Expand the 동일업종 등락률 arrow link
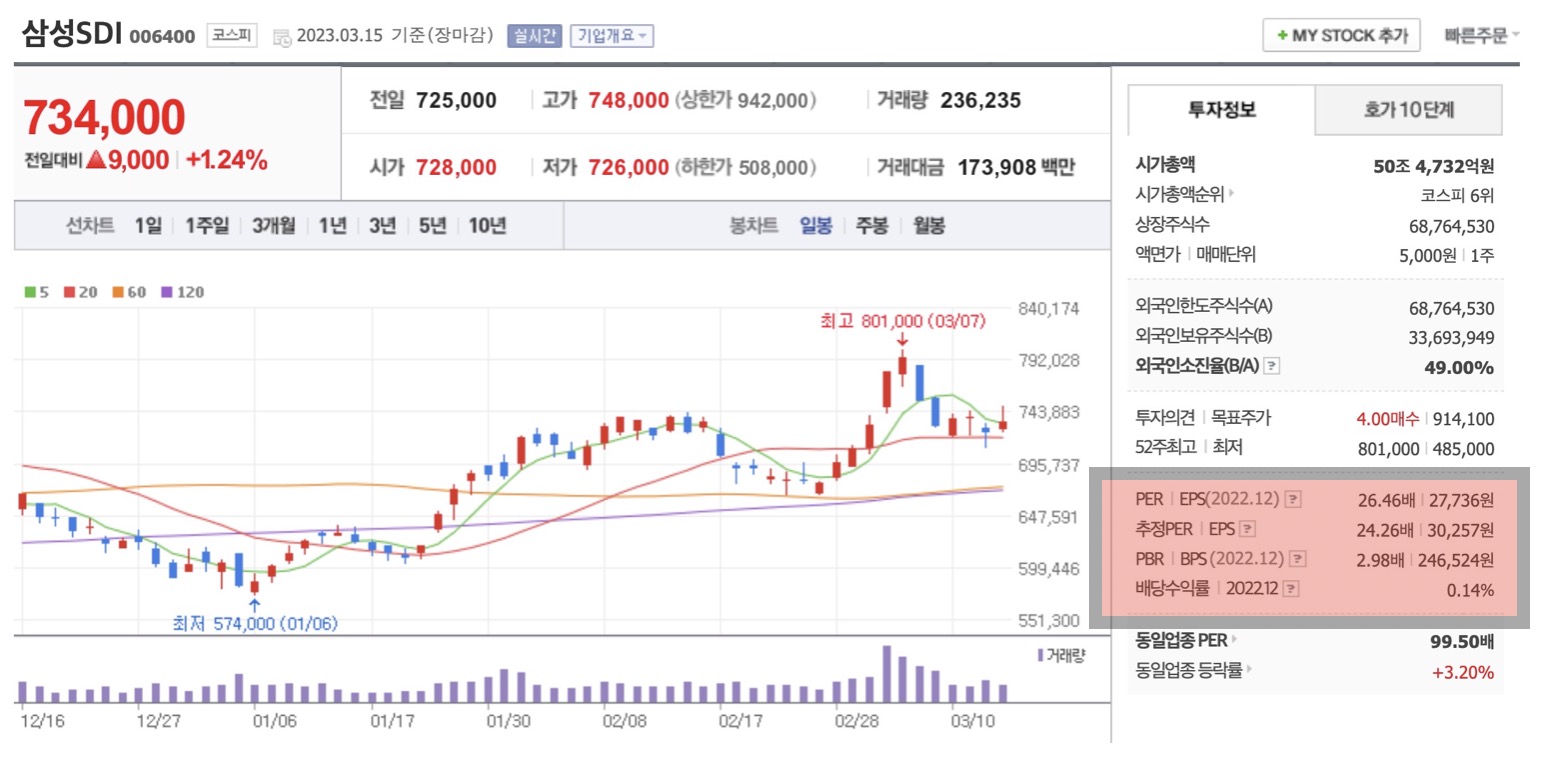 point(1249,670)
